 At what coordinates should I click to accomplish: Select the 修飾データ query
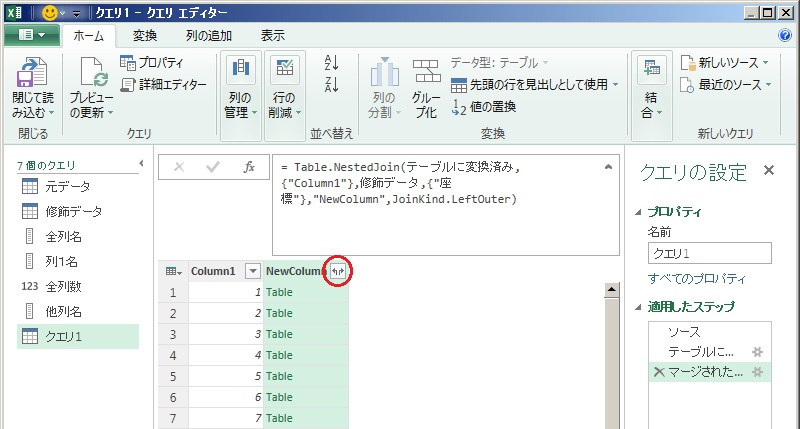pyautogui.click(x=78, y=212)
